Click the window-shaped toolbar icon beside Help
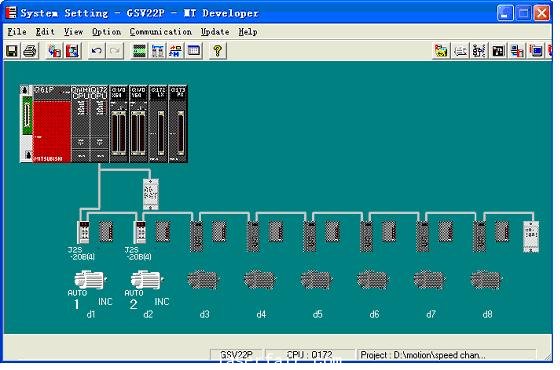The image size is (560, 370). (x=194, y=51)
